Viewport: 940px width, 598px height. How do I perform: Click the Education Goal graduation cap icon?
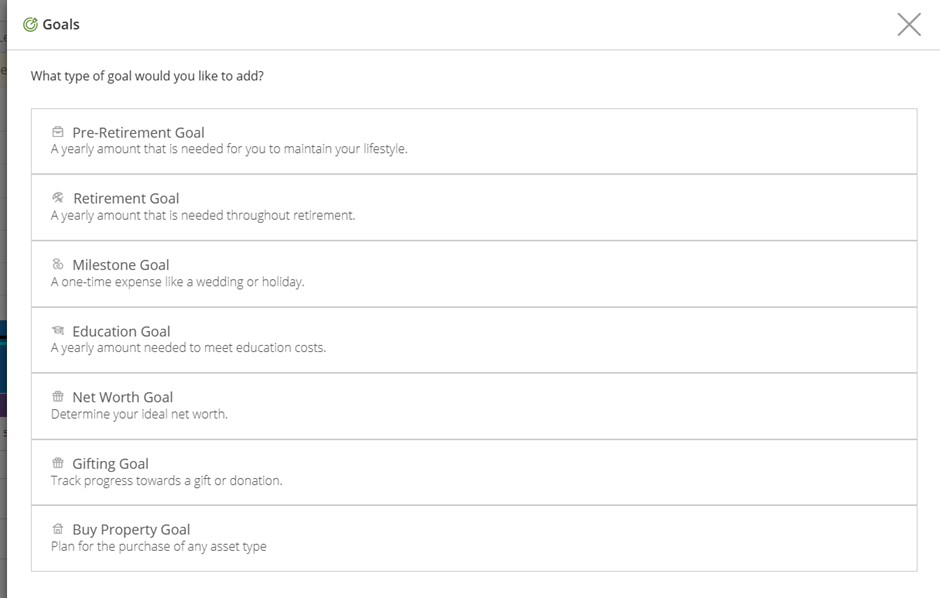(58, 330)
